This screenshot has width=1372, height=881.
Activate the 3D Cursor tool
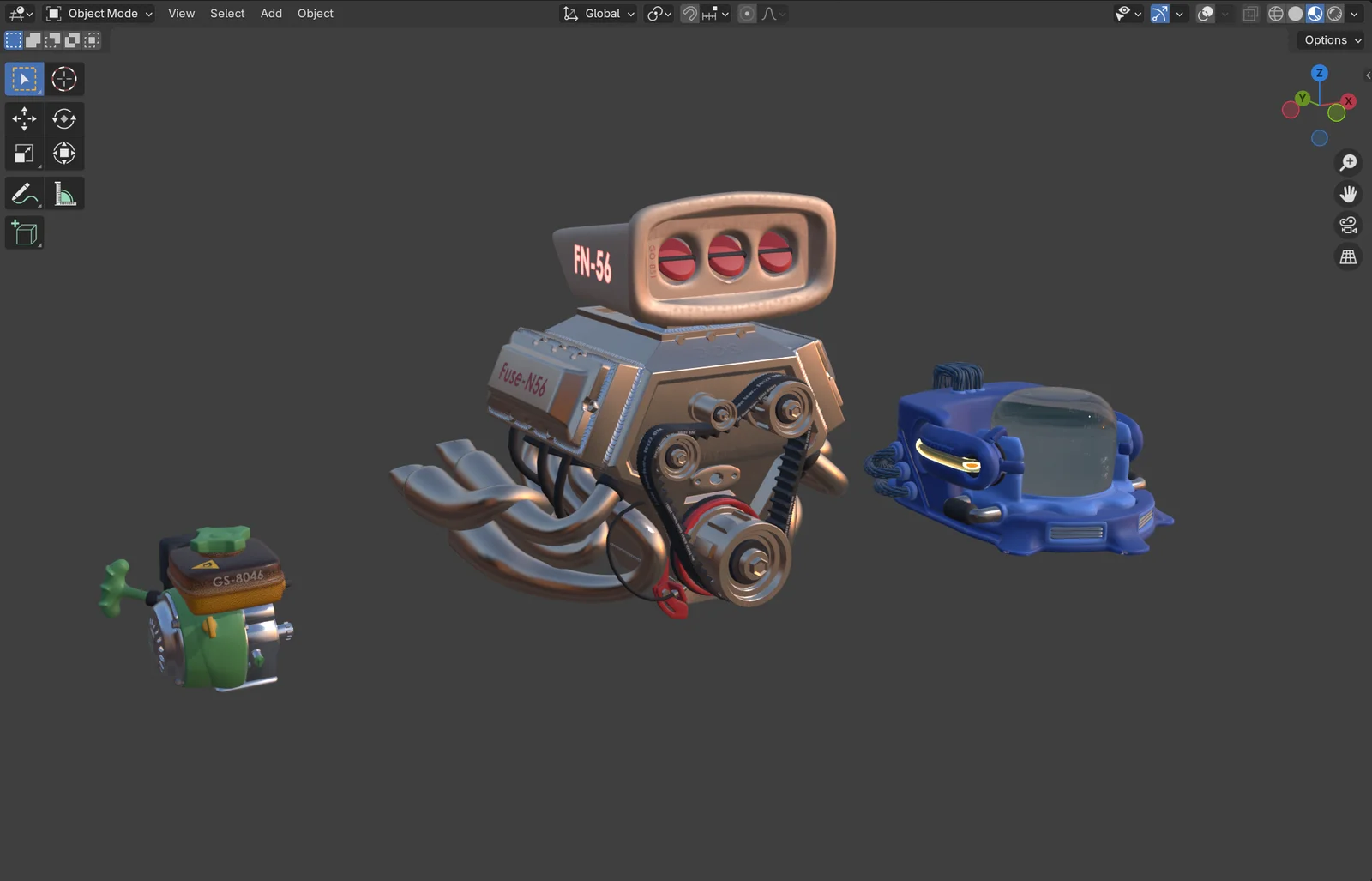click(64, 79)
